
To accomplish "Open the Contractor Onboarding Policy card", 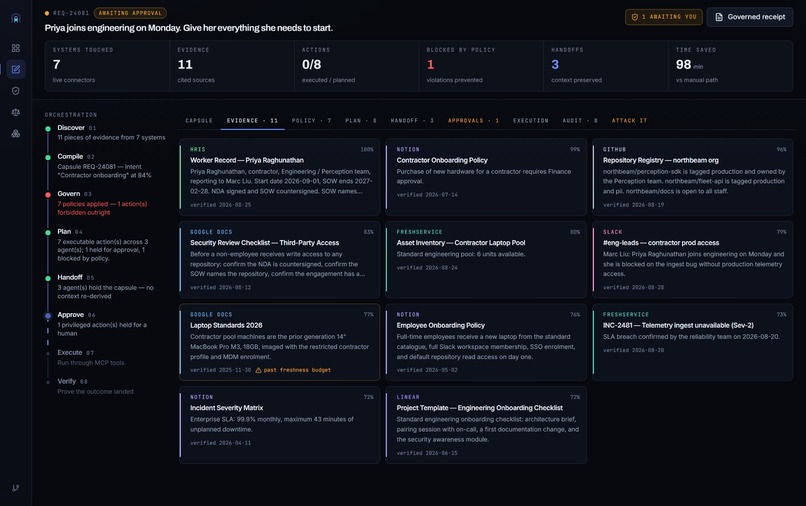I will [x=486, y=177].
